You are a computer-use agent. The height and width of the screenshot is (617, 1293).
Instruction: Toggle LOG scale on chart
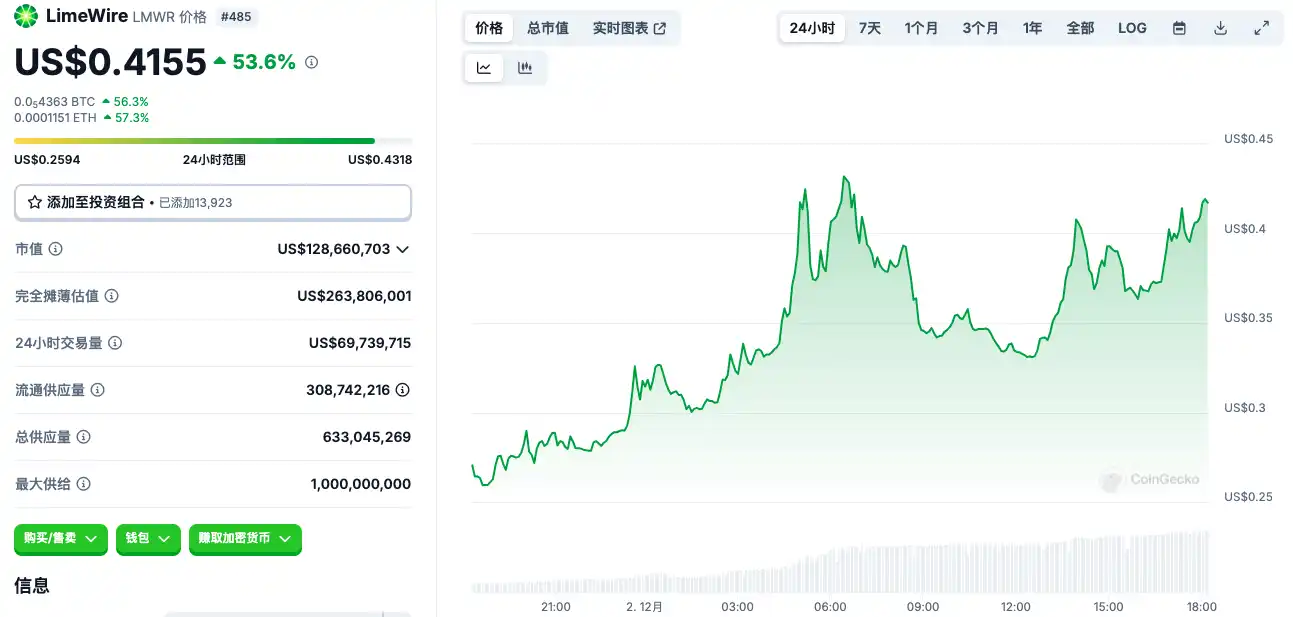click(1132, 28)
